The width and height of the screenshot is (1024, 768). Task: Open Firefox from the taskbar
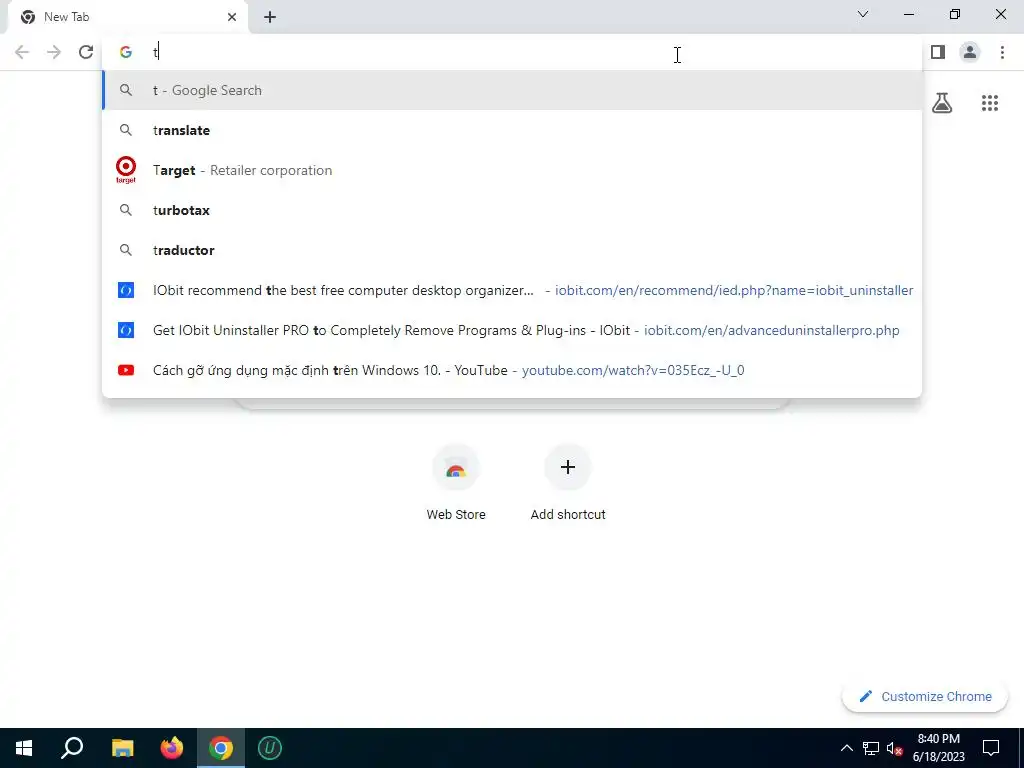point(172,748)
